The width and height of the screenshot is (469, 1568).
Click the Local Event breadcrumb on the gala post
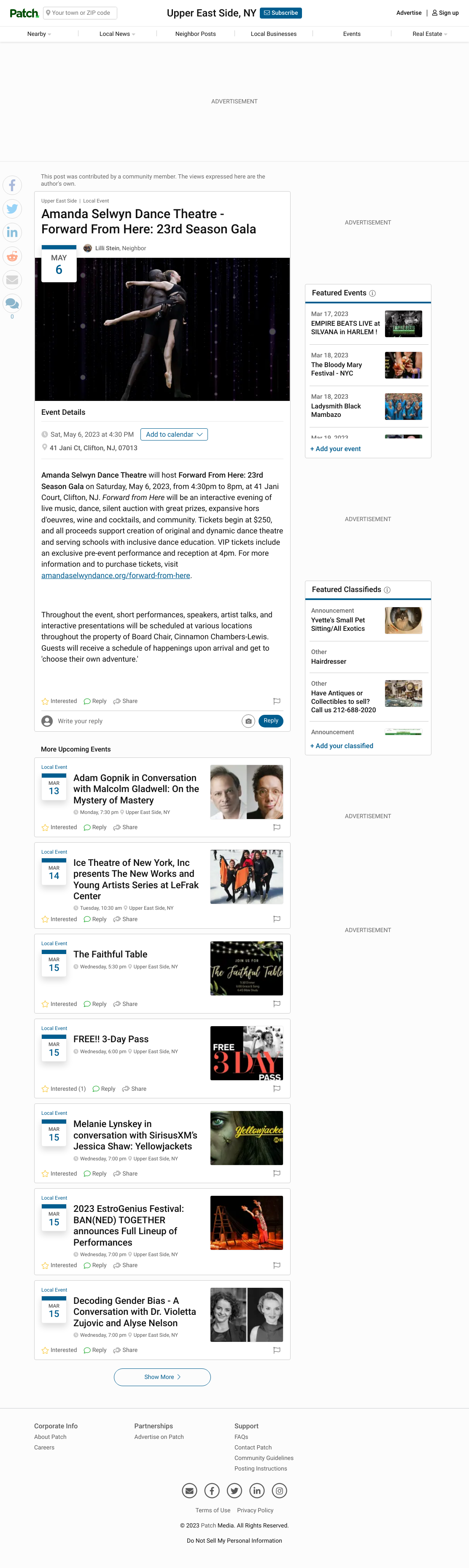96,201
